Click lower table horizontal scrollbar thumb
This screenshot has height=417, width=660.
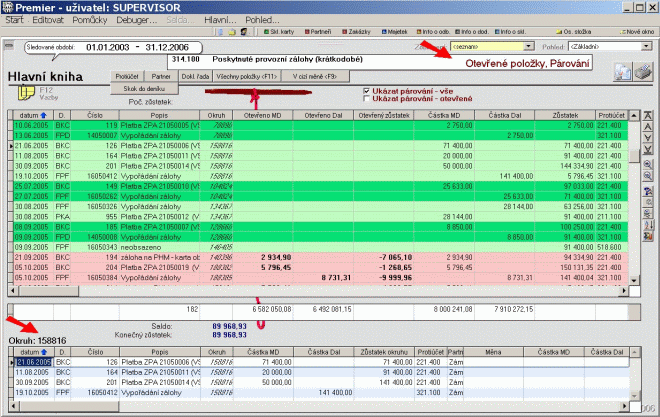click(69, 406)
